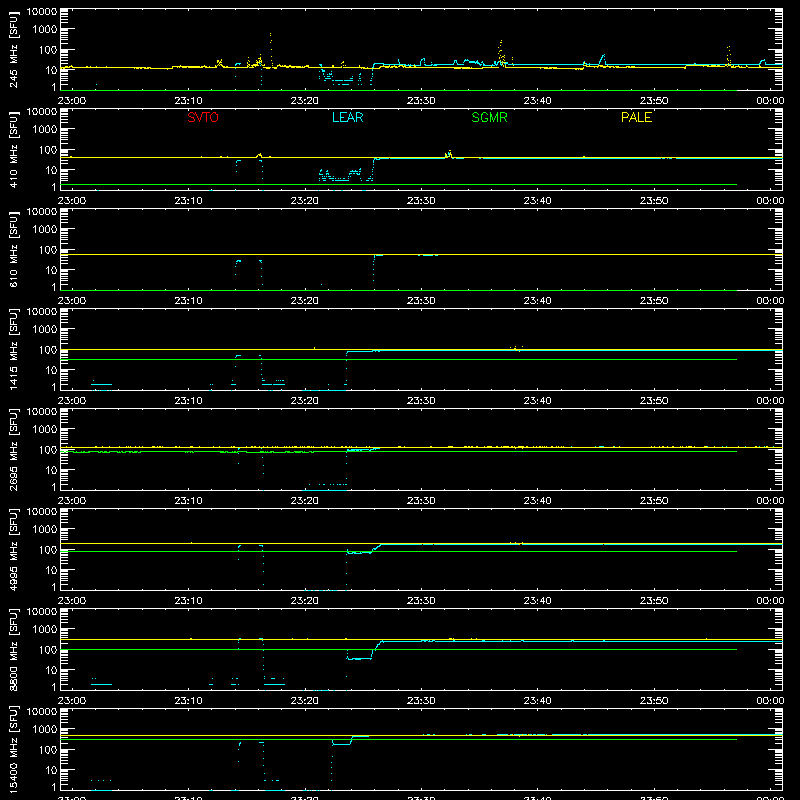Select the '15400 MHz [SFU]' axis label
Screen dimensions: 800x800
point(14,749)
